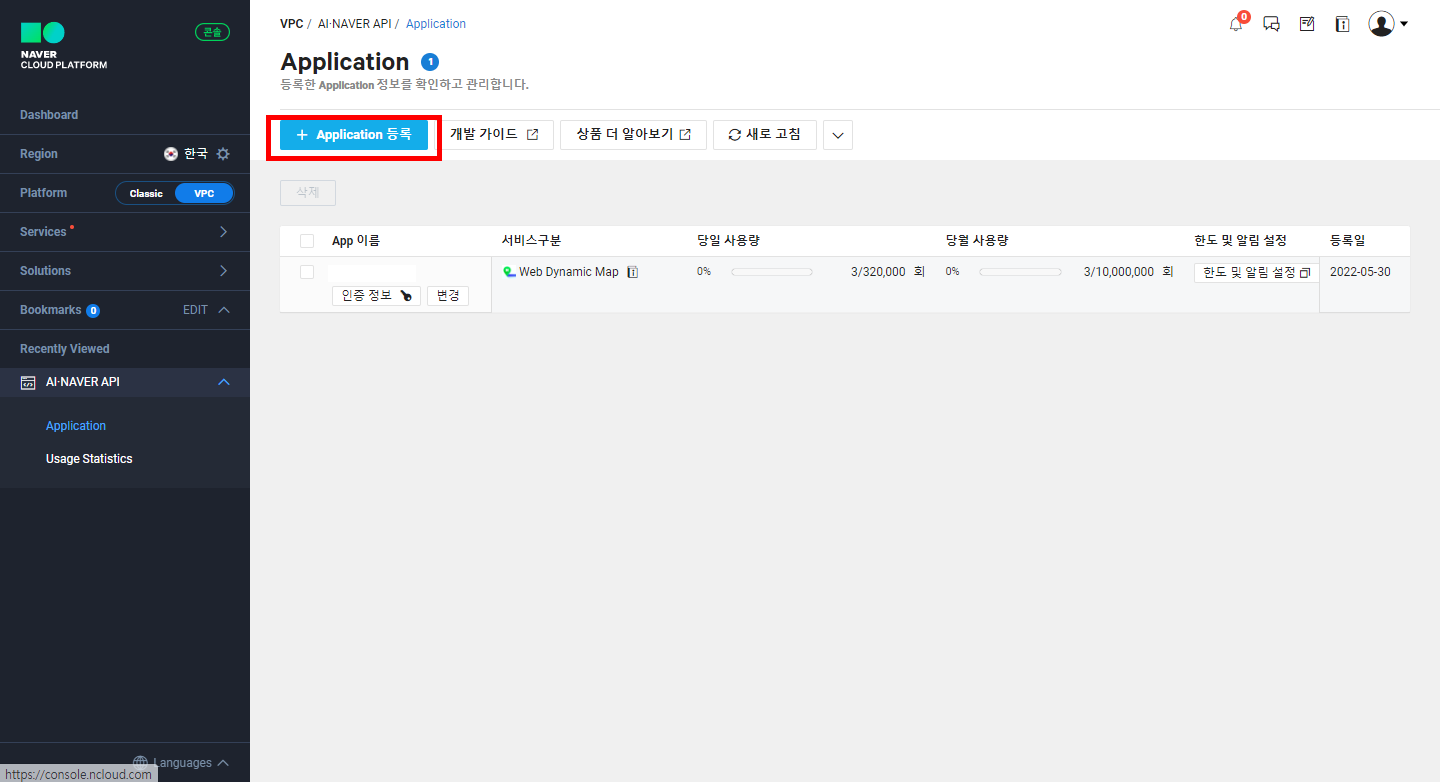The image size is (1440, 782).
Task: Select Application in the sidebar submenu
Action: pyautogui.click(x=76, y=426)
